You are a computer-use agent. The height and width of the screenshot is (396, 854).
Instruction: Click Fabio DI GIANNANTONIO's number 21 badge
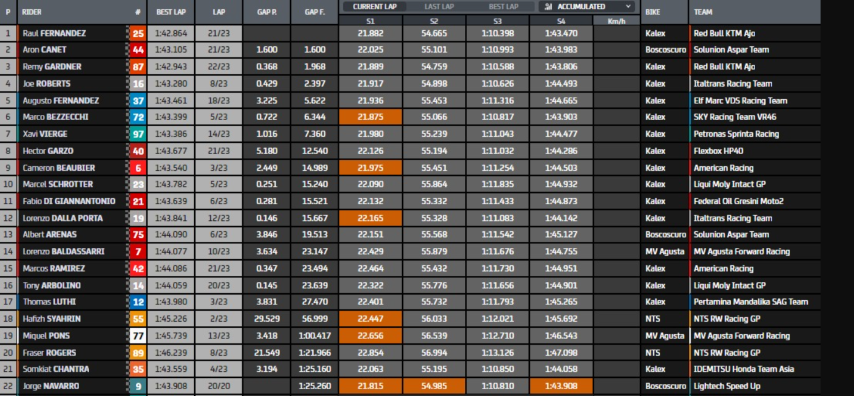tap(138, 202)
